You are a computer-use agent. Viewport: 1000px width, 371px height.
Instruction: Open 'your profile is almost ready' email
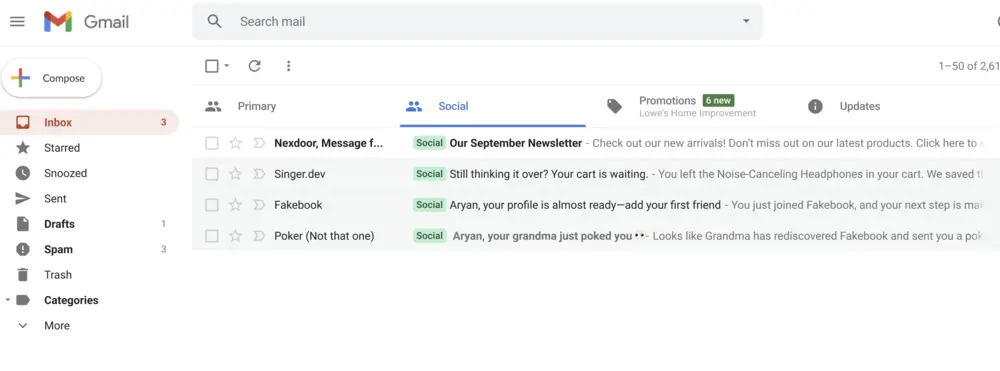pos(585,205)
